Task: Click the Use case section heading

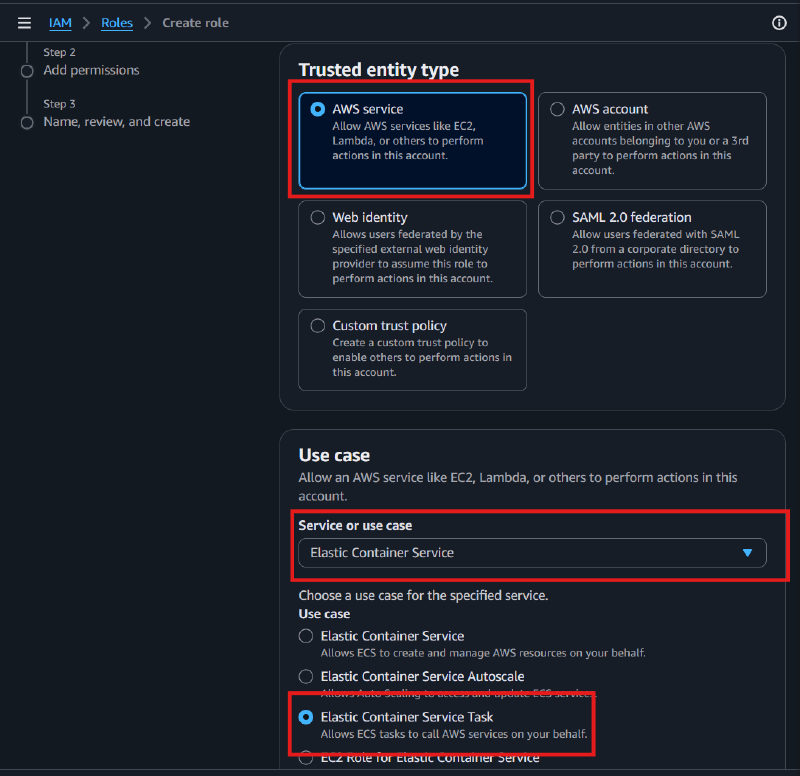Action: pos(334,455)
